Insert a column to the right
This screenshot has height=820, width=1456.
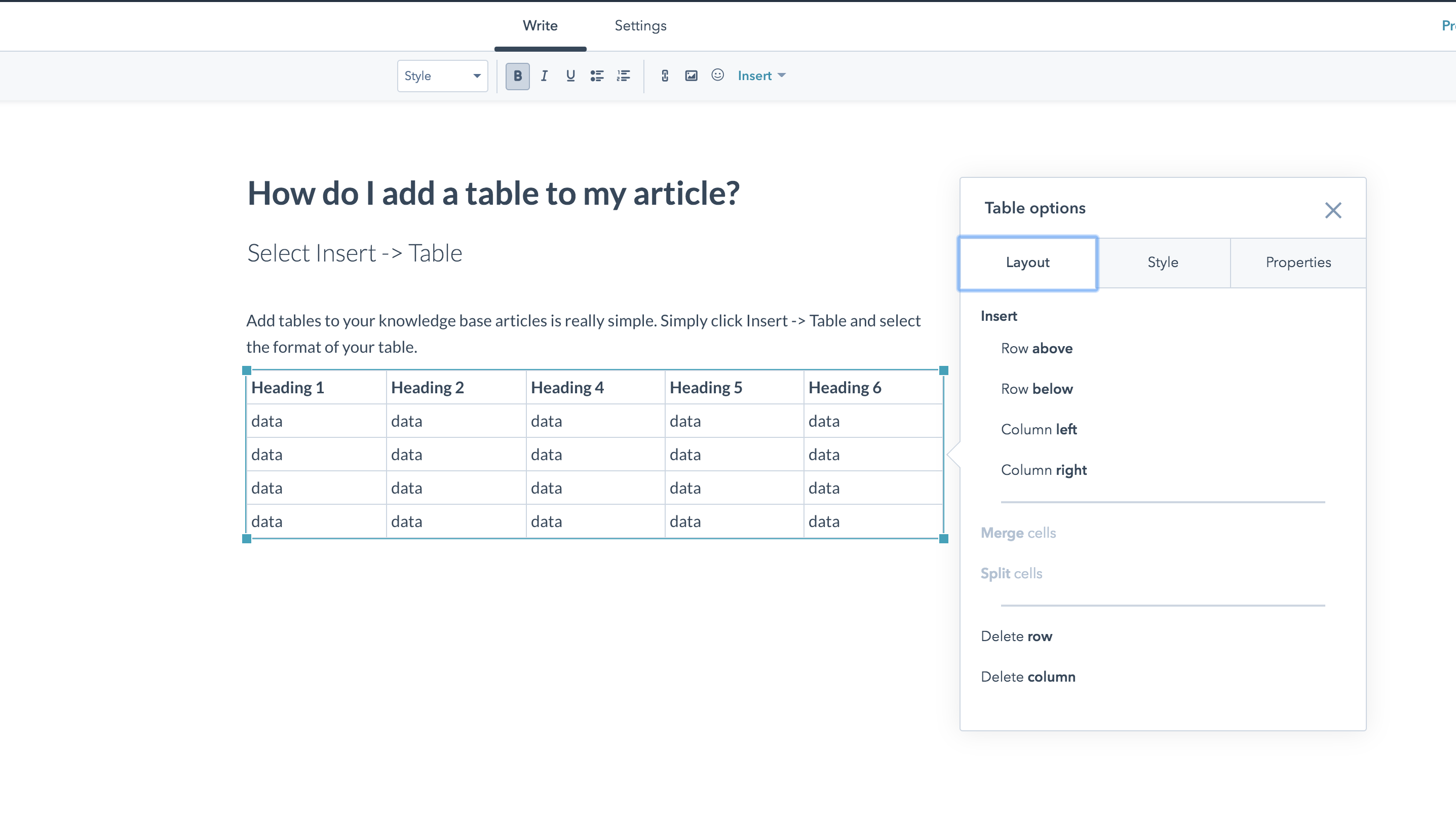coord(1044,469)
